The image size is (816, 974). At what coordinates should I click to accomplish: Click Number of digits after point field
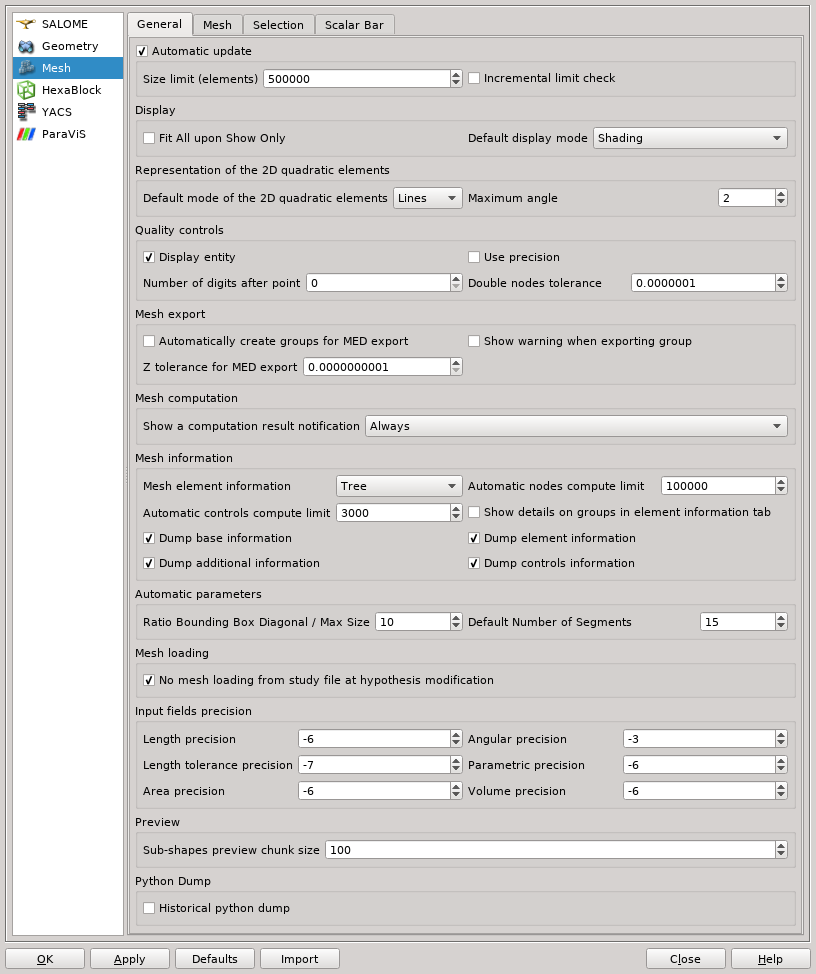[x=378, y=283]
